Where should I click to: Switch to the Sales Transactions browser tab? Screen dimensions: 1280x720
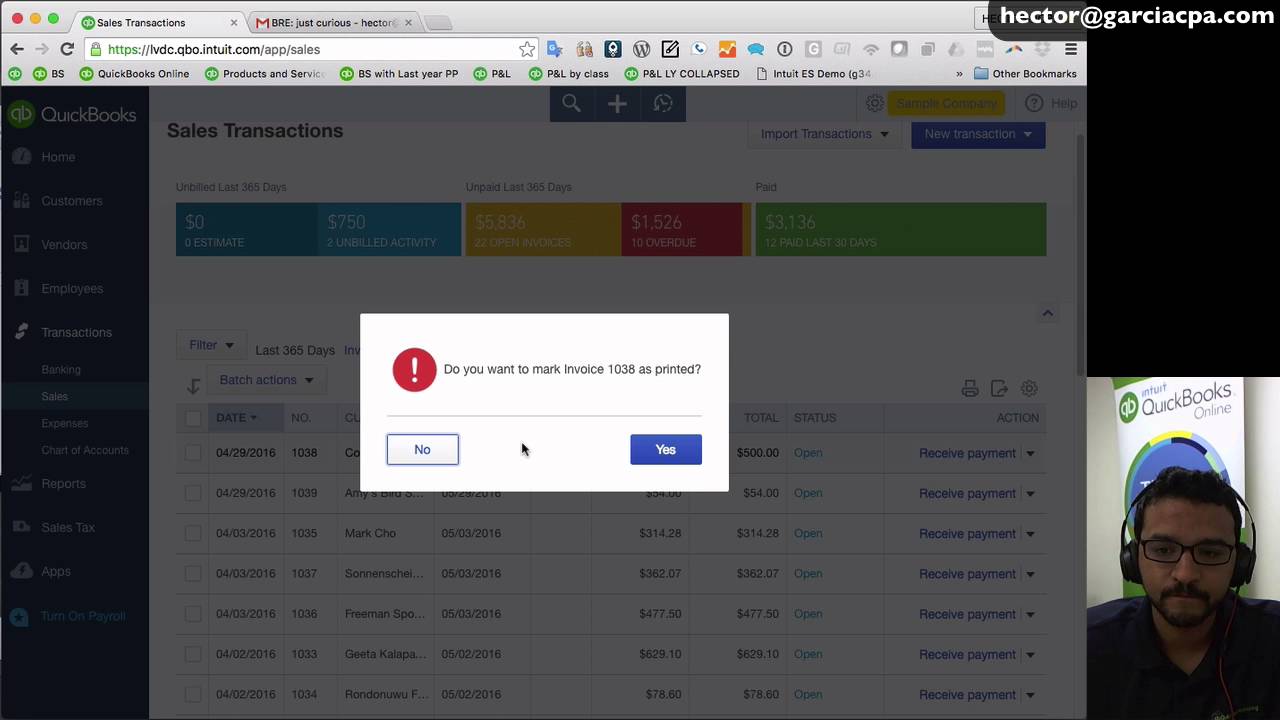(x=160, y=22)
